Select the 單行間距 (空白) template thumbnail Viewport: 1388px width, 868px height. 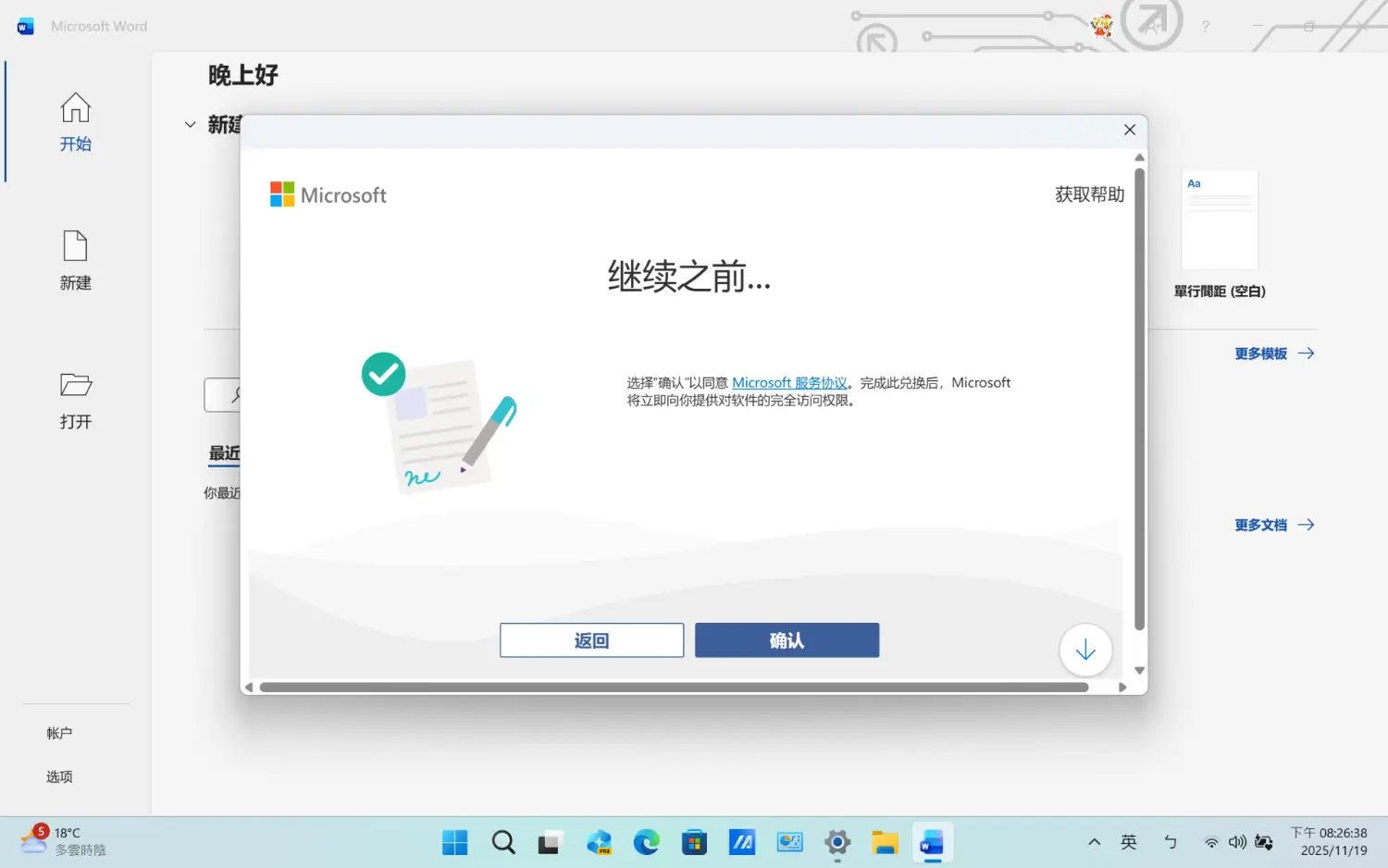tap(1220, 220)
